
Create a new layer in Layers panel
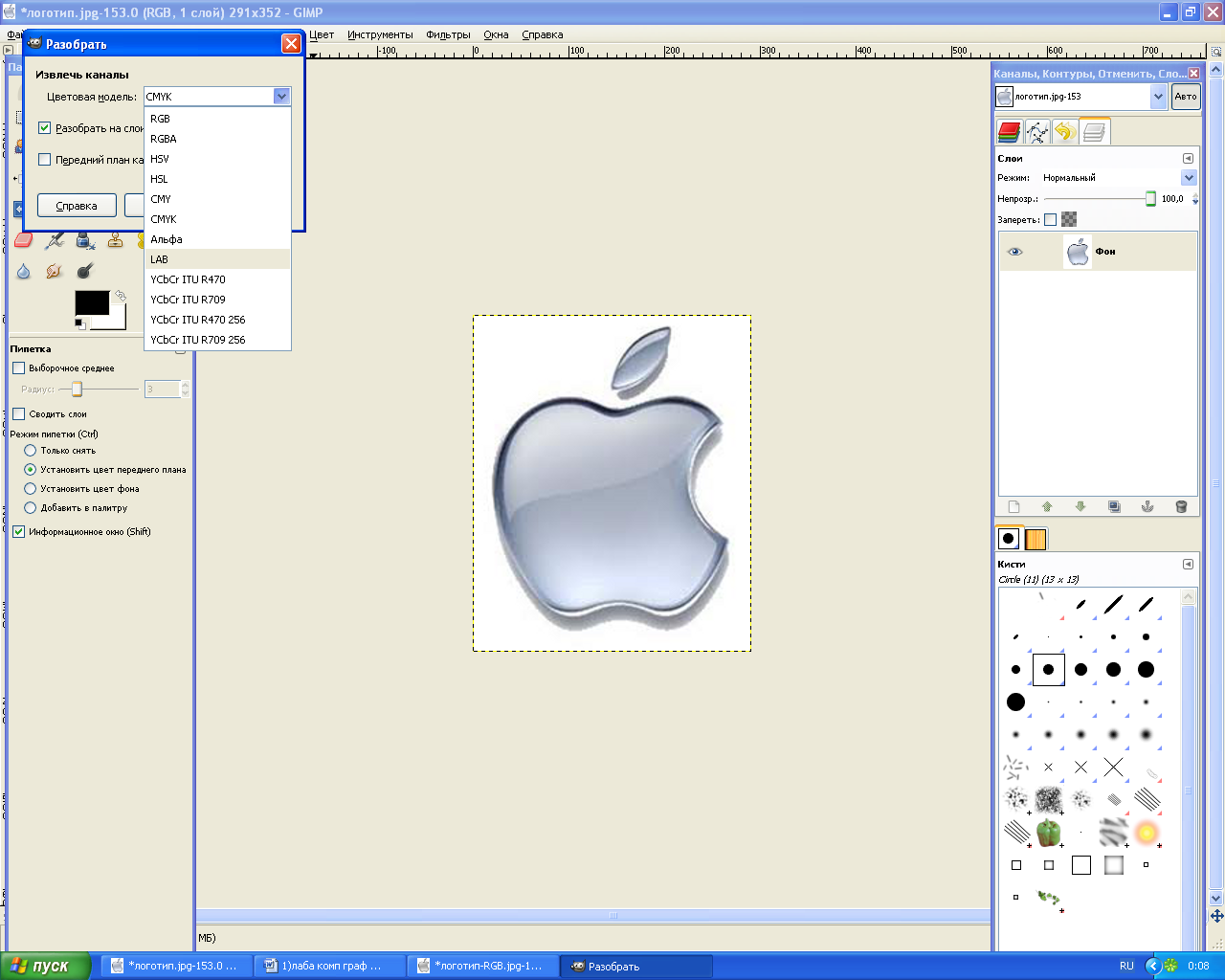tap(1014, 506)
